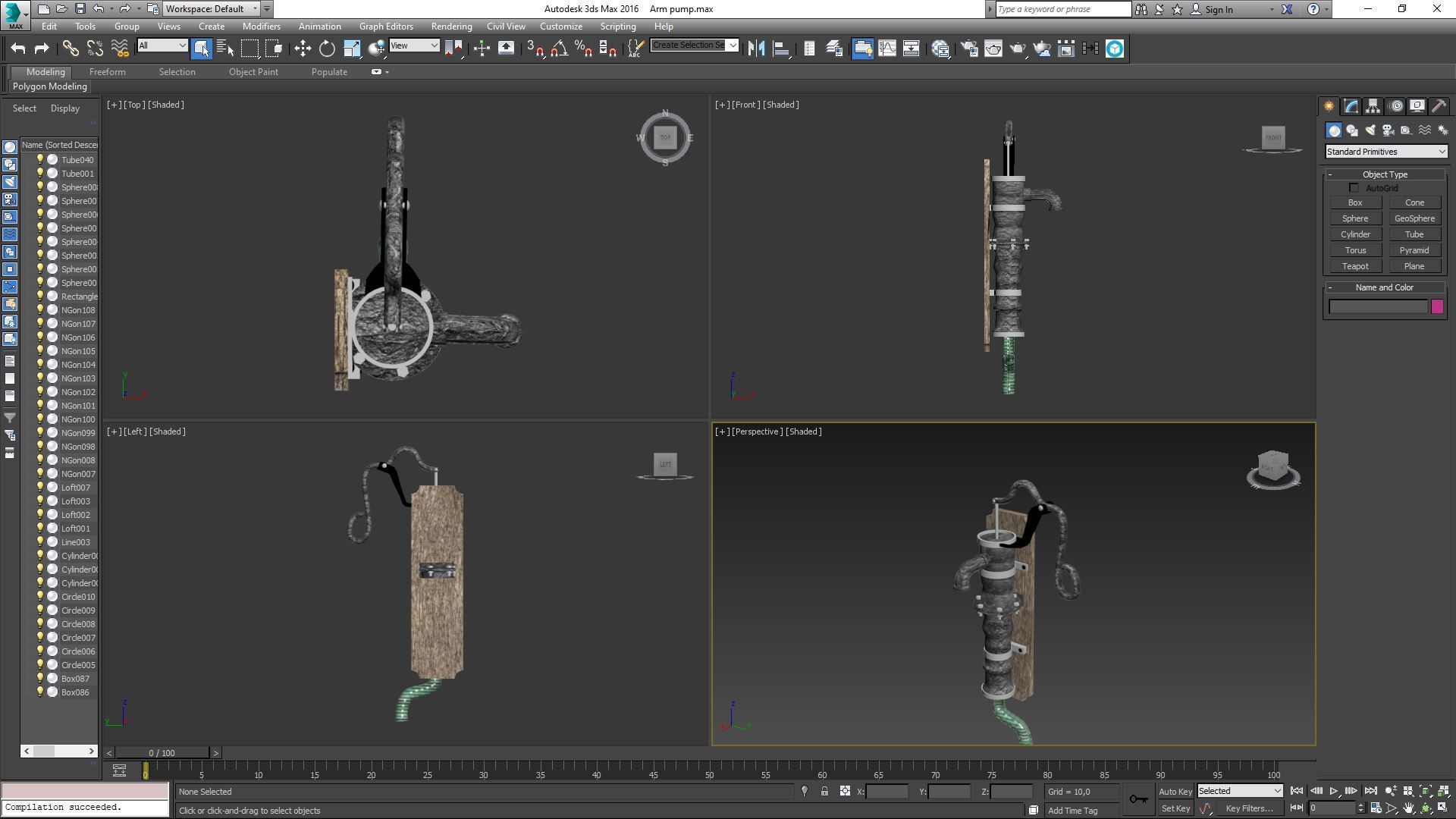The height and width of the screenshot is (819, 1456).
Task: Toggle visibility bulb for Tube040
Action: pos(40,160)
